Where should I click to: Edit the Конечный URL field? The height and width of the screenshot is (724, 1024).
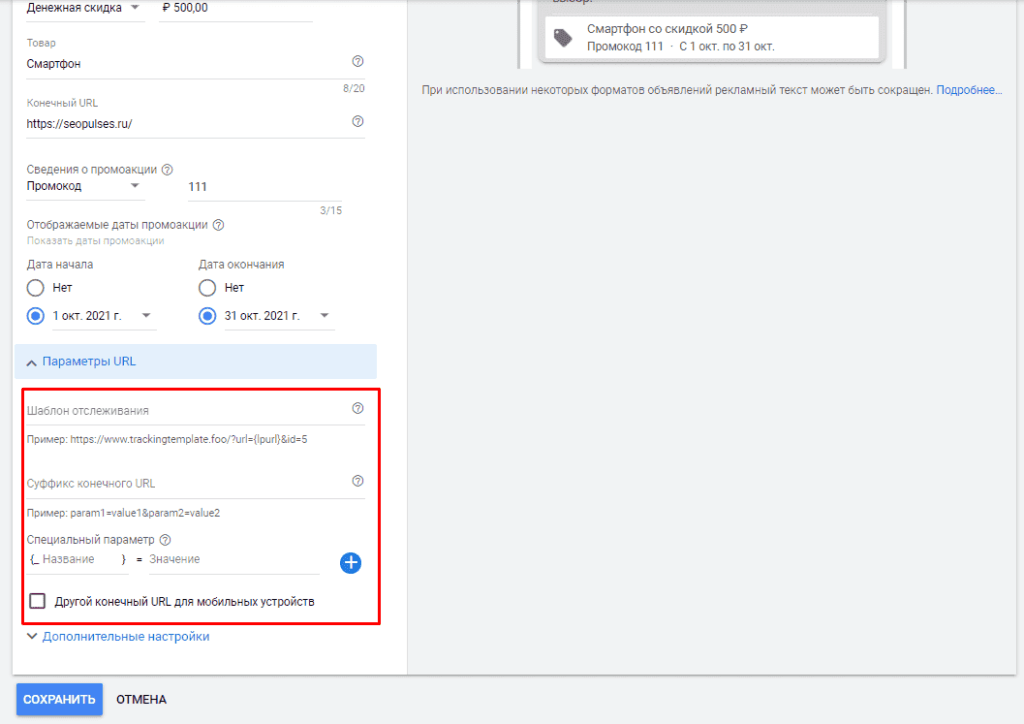click(195, 124)
